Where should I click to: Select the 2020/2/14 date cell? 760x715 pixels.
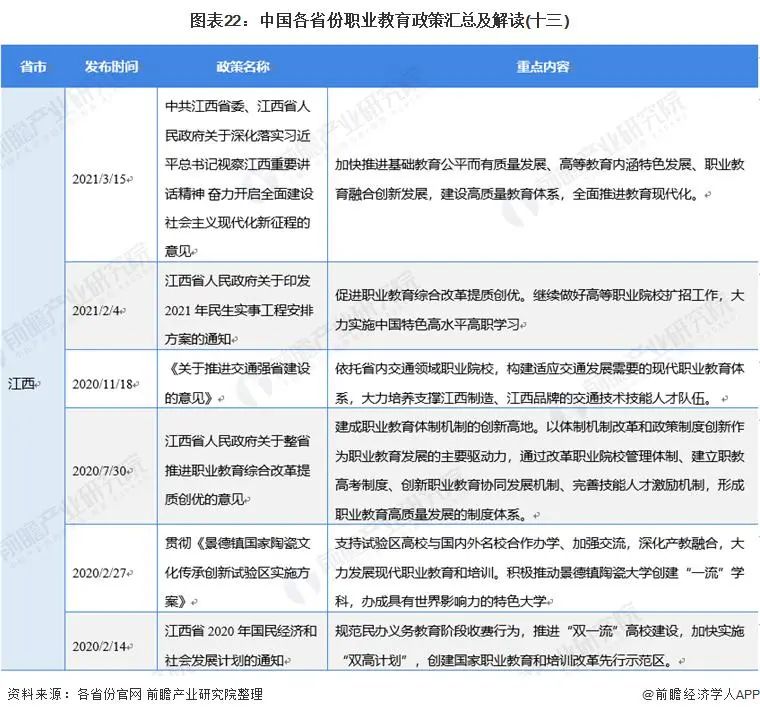[101, 647]
